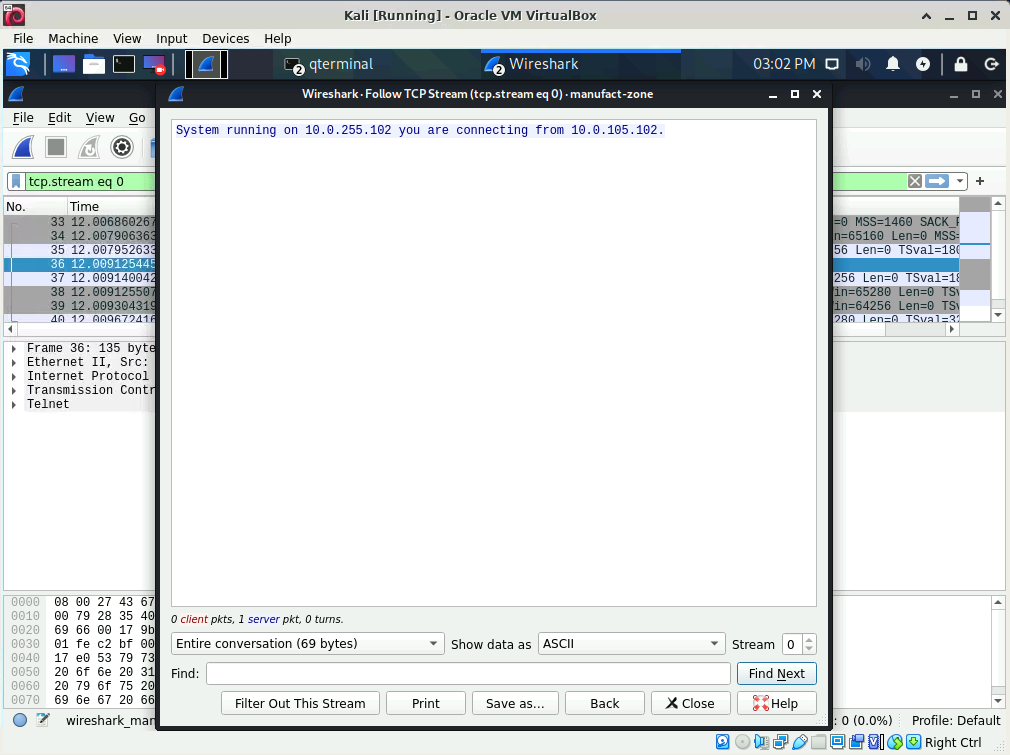Click VirtualBox USB devices icon
This screenshot has height=755, width=1010.
[x=799, y=742]
